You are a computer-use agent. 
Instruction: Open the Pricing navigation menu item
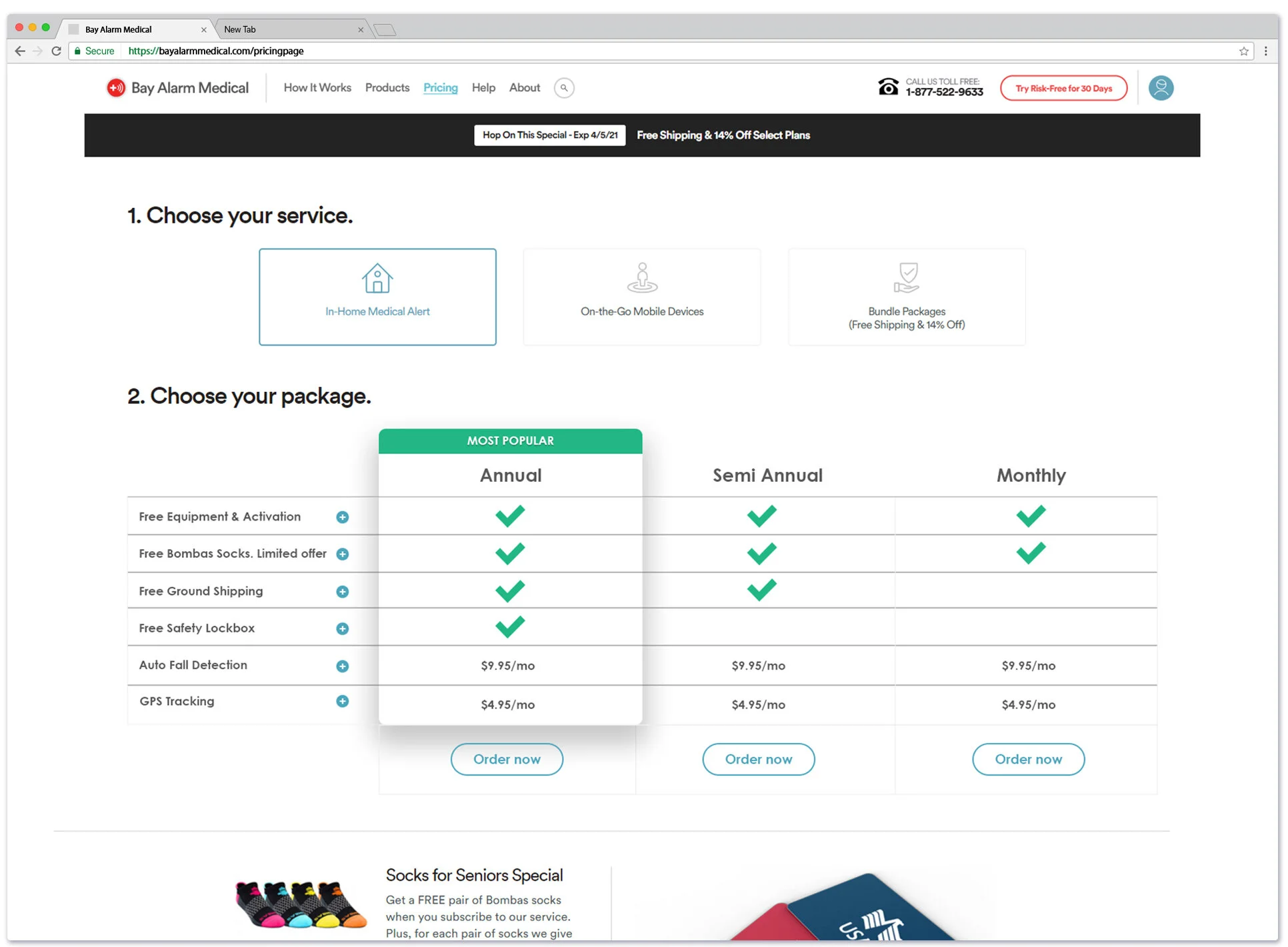pos(440,88)
